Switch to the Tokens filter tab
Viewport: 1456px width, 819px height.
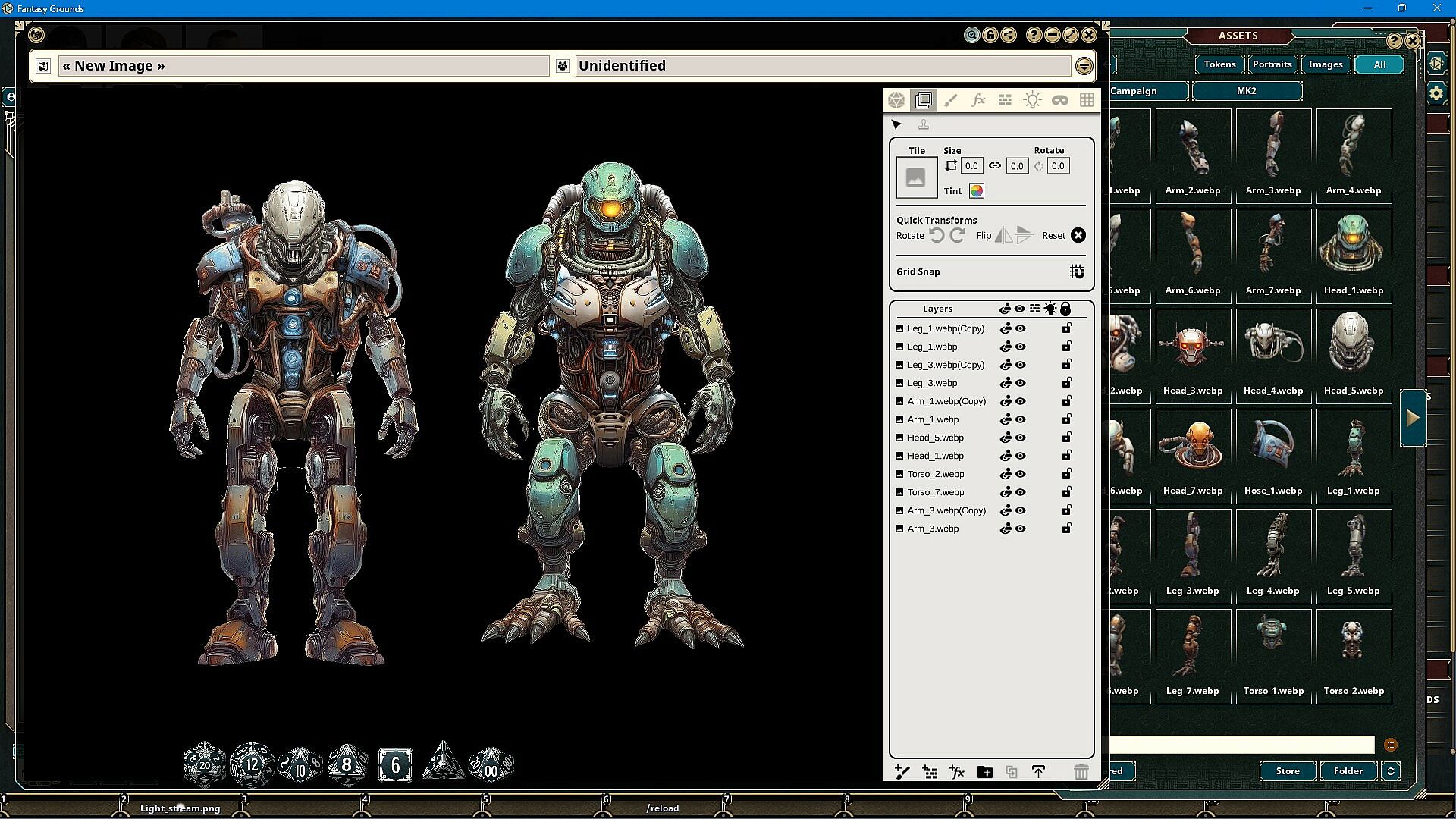pyautogui.click(x=1219, y=64)
